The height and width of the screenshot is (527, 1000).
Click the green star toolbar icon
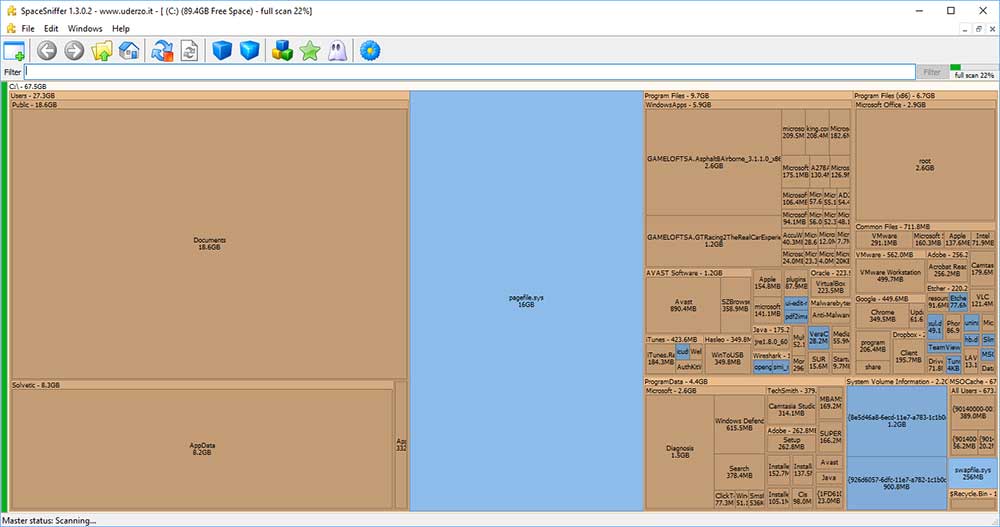[x=310, y=50]
